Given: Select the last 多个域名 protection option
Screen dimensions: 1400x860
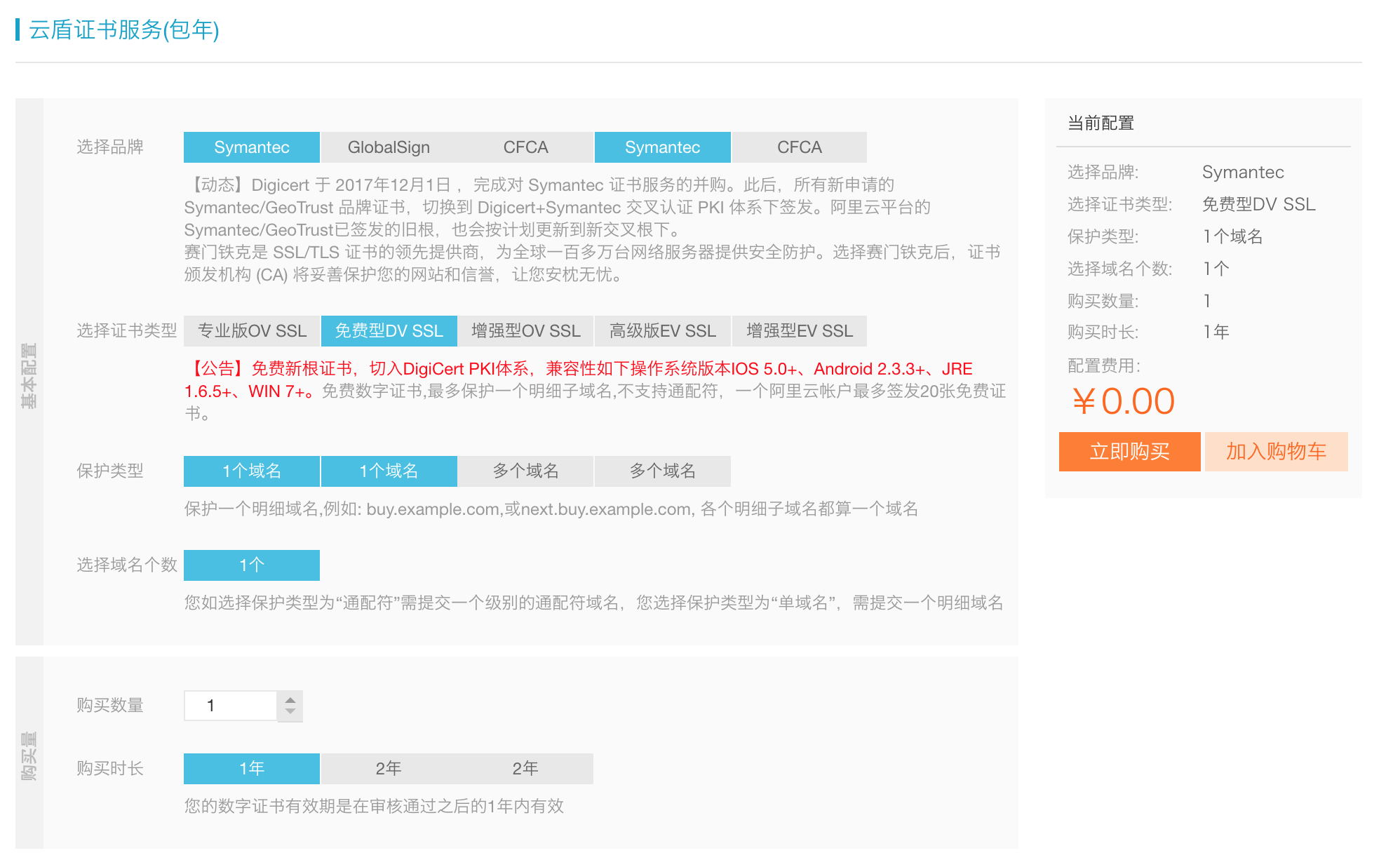Looking at the screenshot, I should pos(662,471).
